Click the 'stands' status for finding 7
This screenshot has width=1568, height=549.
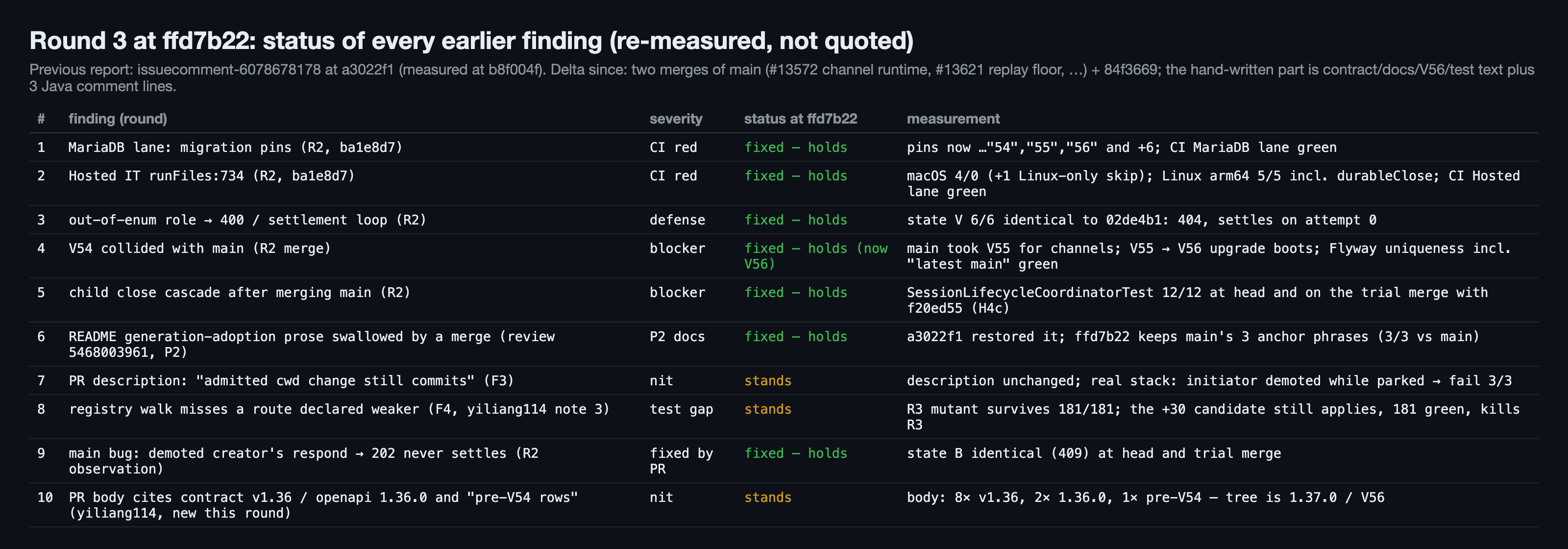(x=767, y=381)
